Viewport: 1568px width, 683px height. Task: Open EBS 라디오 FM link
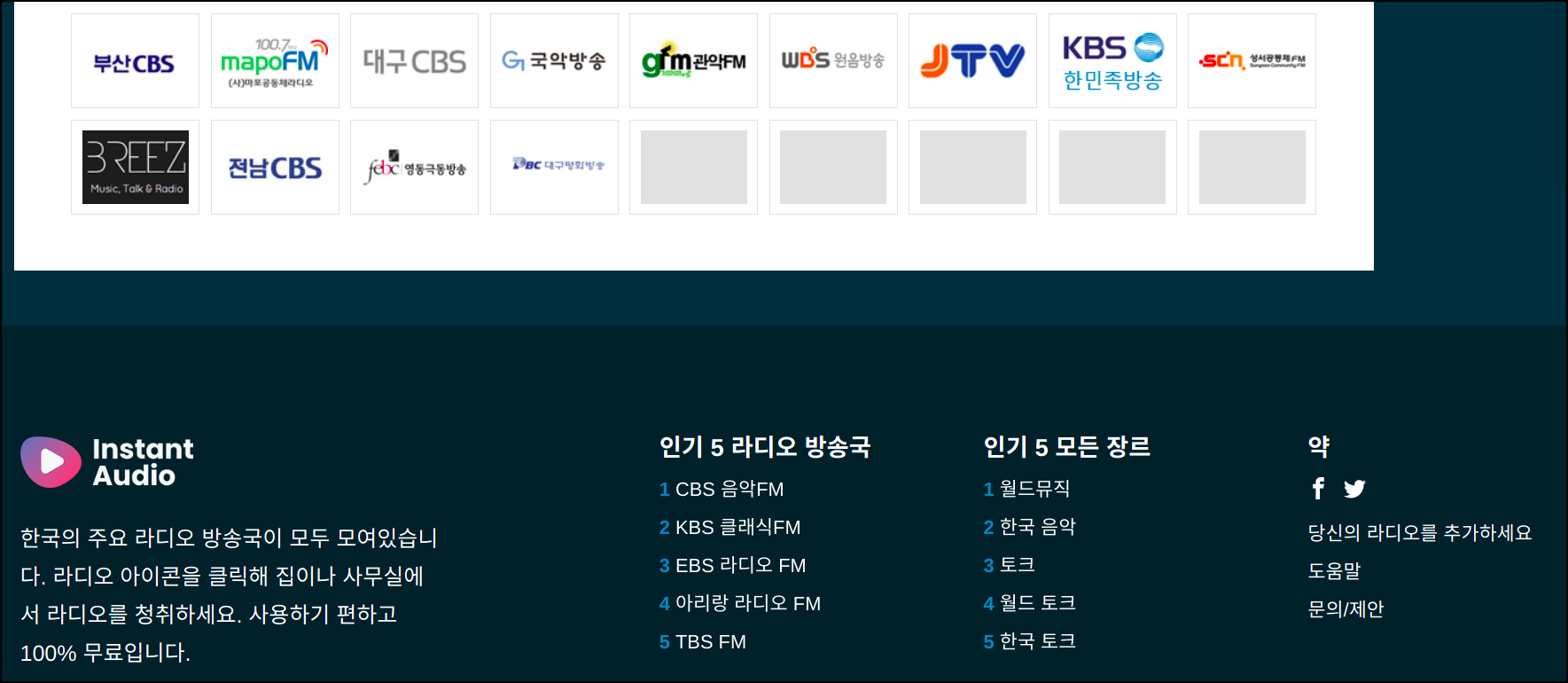tap(740, 565)
